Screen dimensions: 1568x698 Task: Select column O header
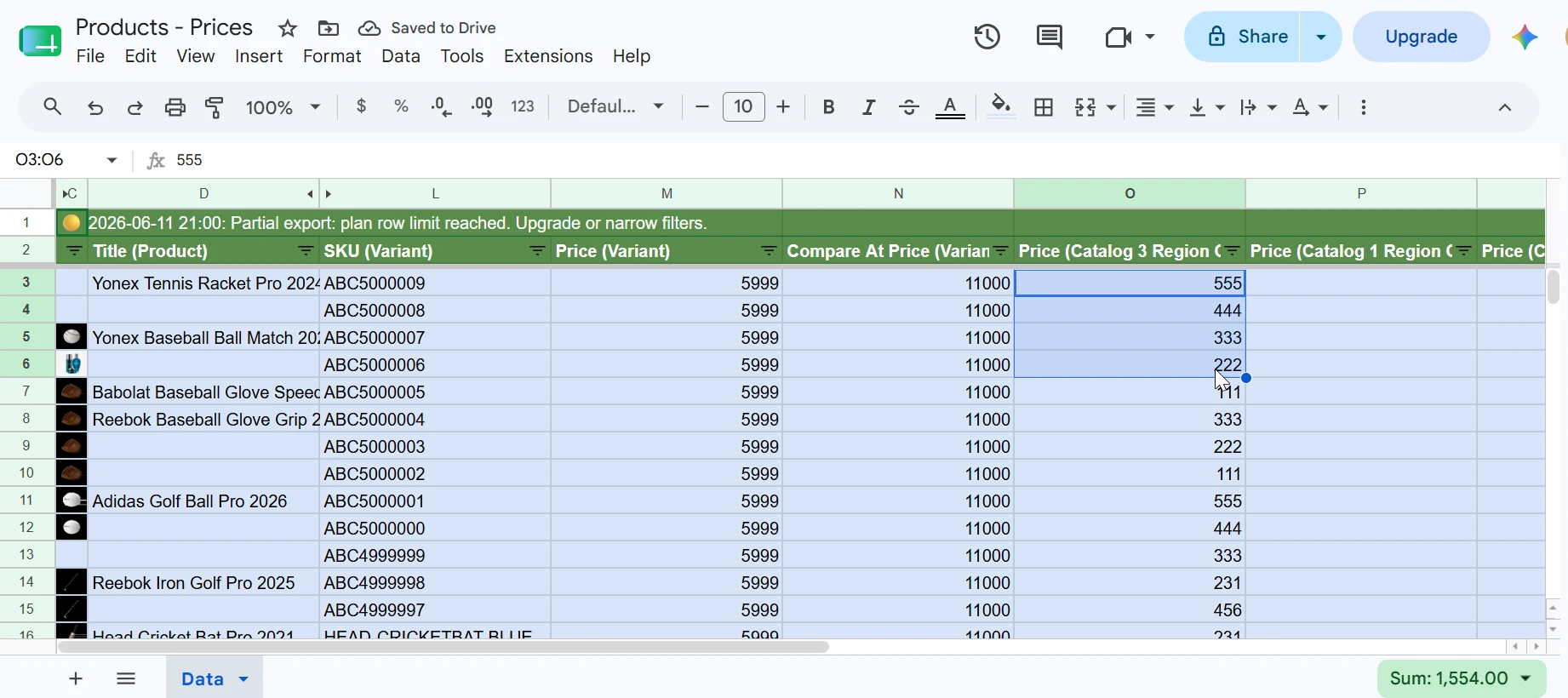(x=1130, y=194)
